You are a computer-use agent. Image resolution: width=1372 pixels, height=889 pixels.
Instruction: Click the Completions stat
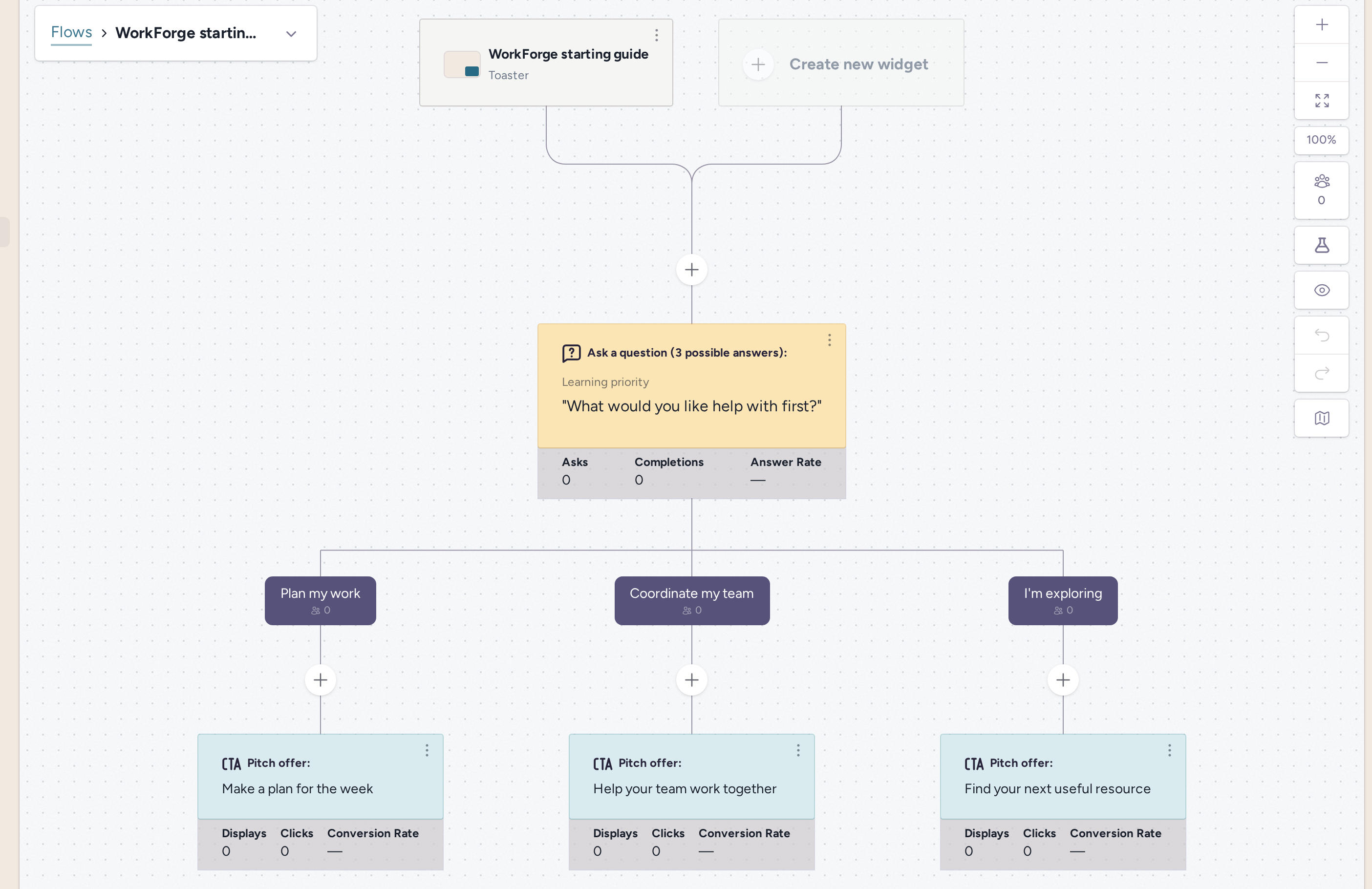click(669, 471)
